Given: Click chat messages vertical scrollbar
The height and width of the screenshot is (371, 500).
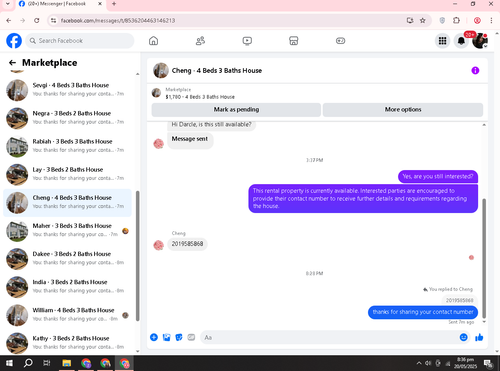Looking at the screenshot, I should [x=484, y=258].
